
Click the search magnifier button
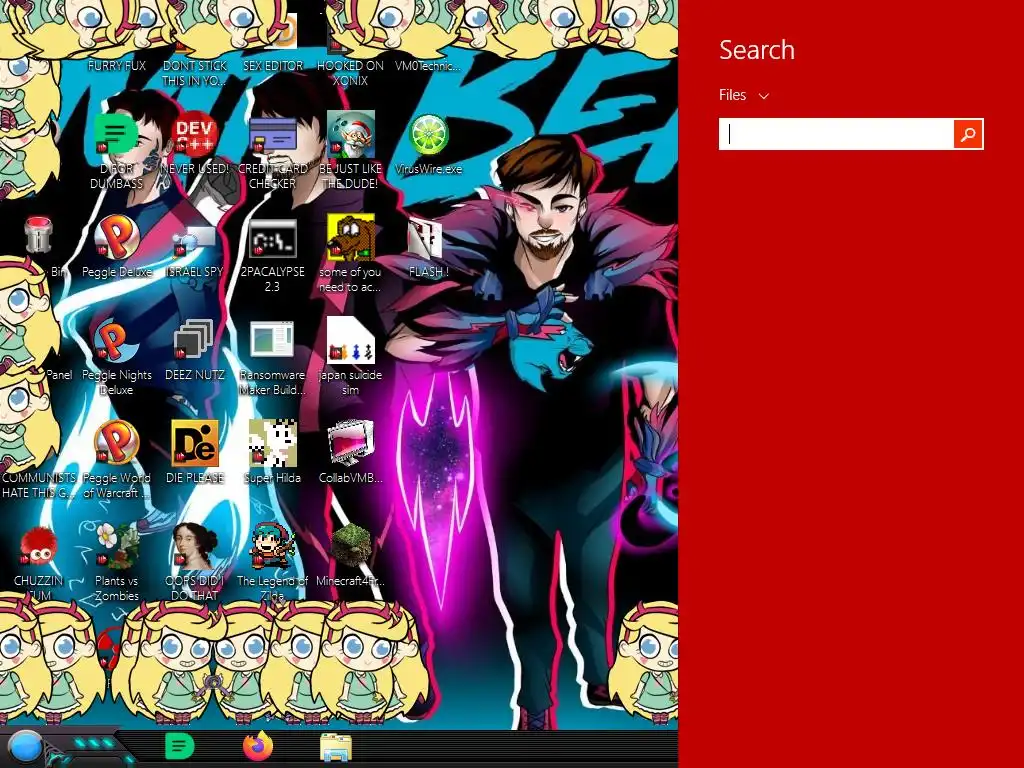click(x=968, y=135)
